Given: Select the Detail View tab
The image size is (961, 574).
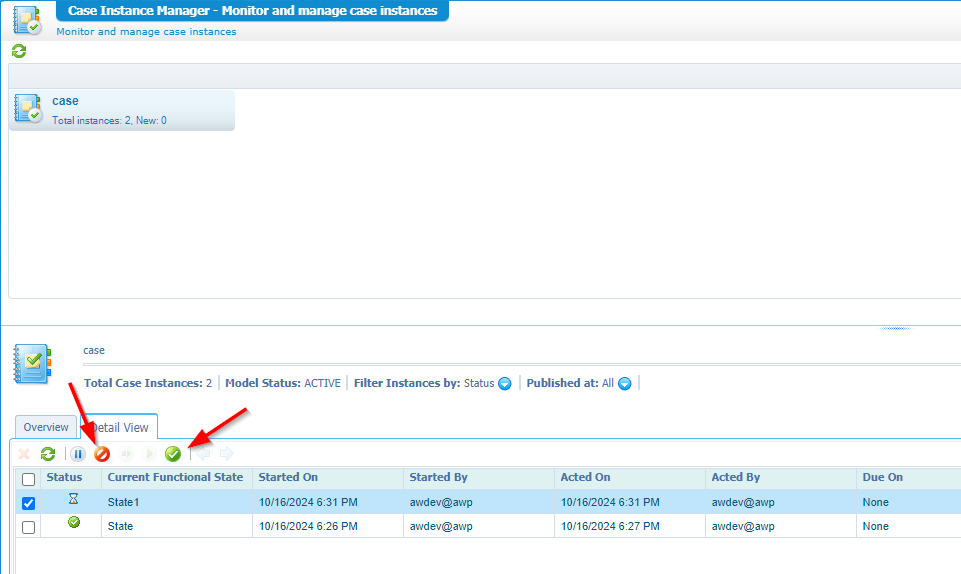Looking at the screenshot, I should click(x=120, y=427).
